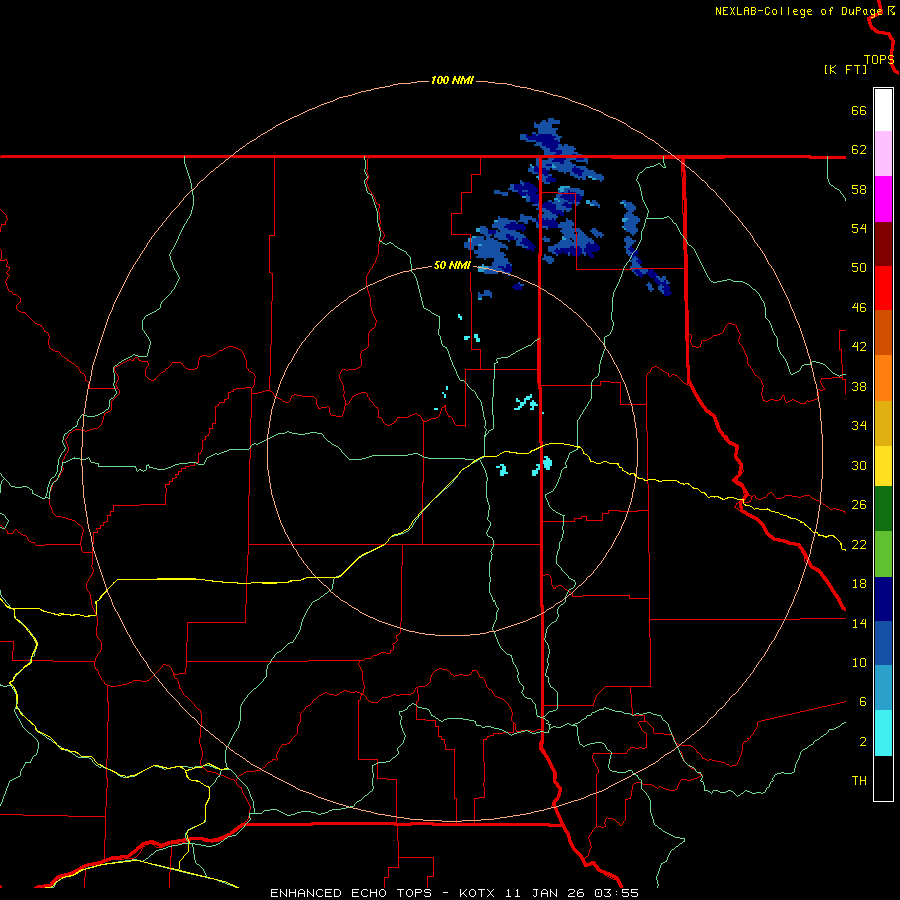The width and height of the screenshot is (900, 900).
Task: Pick the yellow legend swatch
Action: 883,466
